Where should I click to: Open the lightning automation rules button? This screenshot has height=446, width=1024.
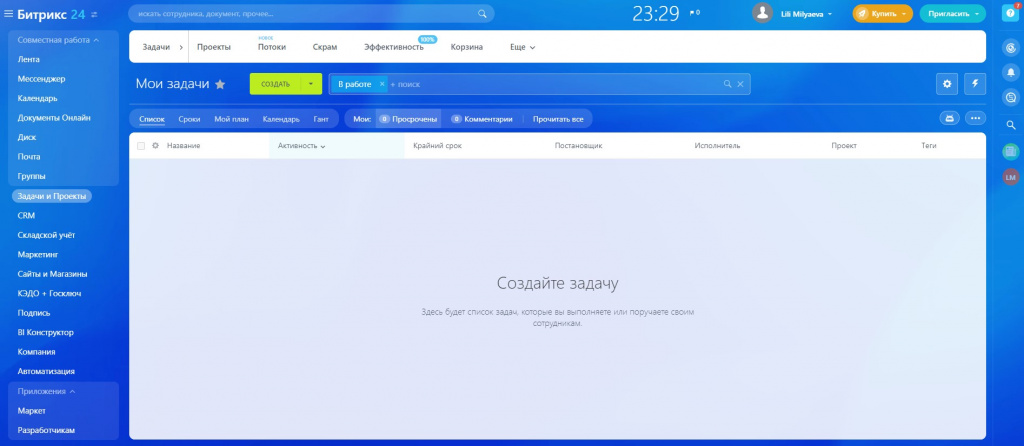[975, 84]
